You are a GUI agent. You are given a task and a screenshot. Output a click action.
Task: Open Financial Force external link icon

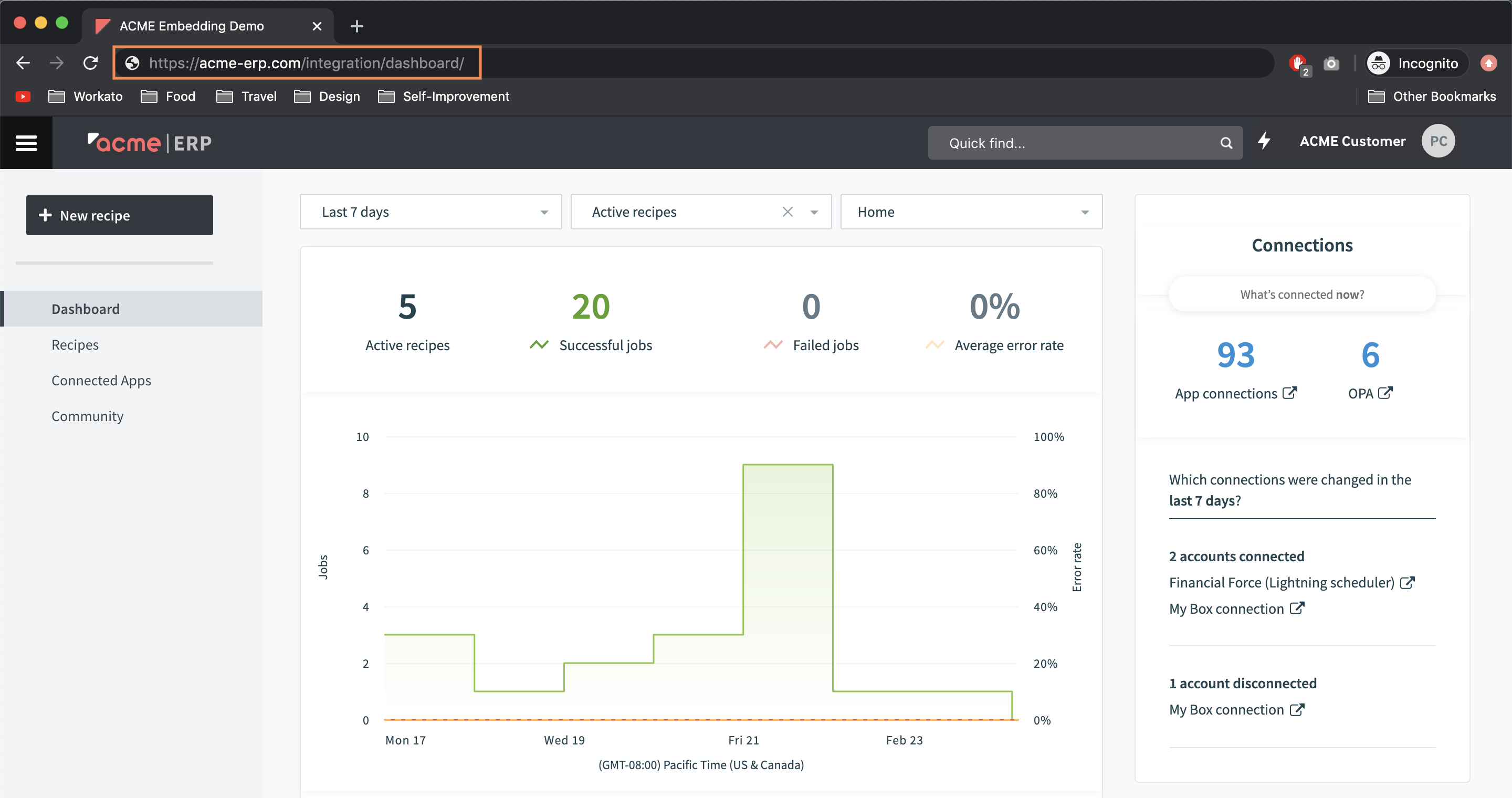point(1408,582)
